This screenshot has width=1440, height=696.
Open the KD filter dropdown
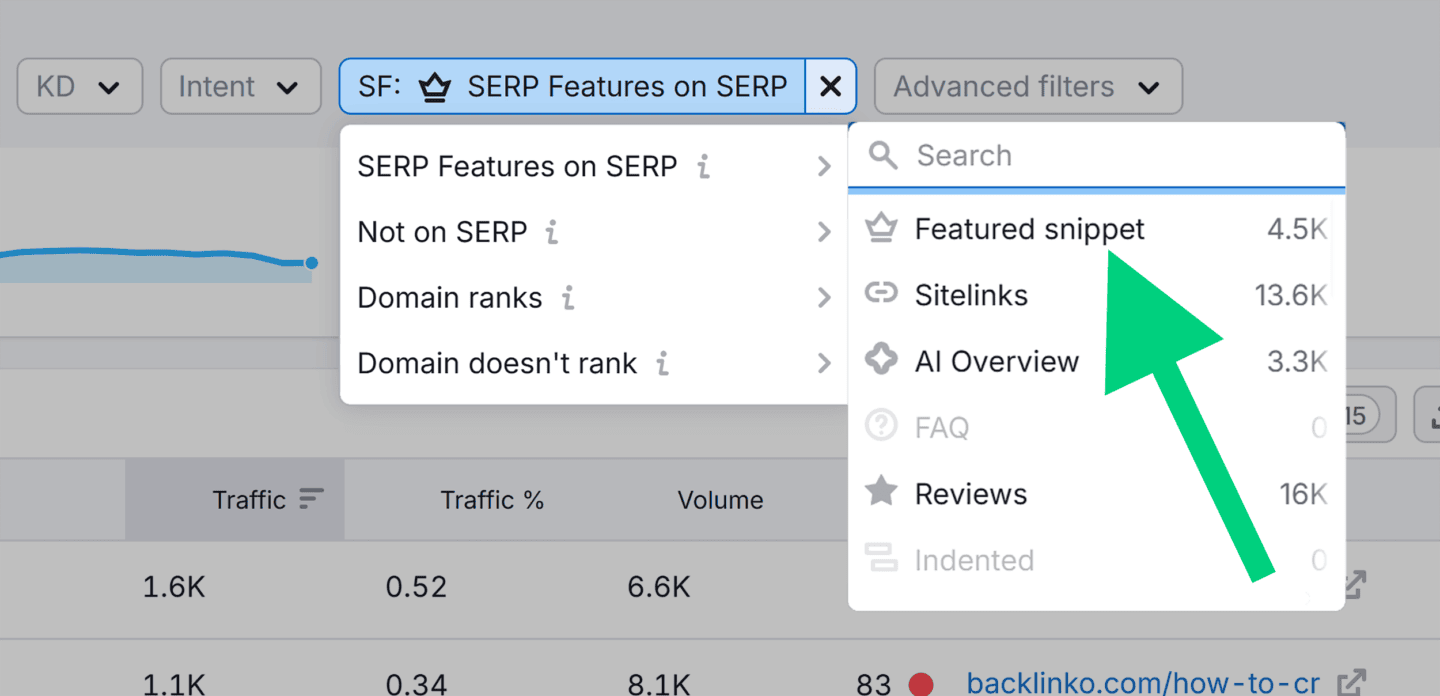(x=79, y=86)
